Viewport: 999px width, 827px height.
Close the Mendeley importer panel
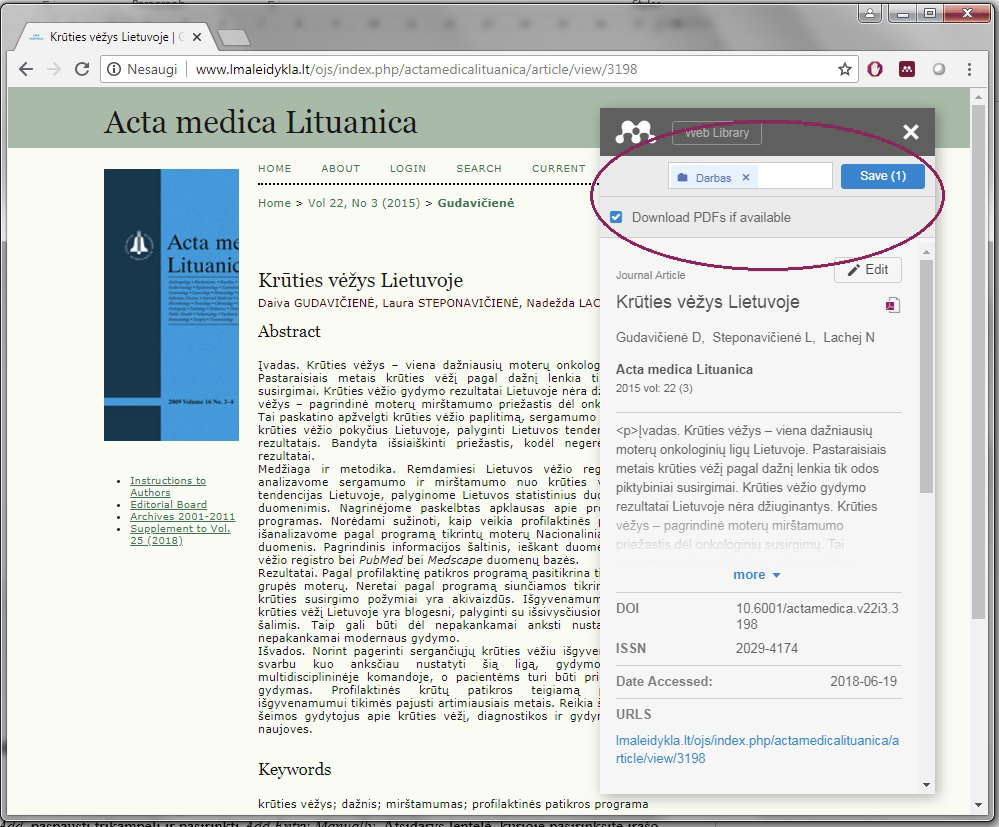click(910, 133)
